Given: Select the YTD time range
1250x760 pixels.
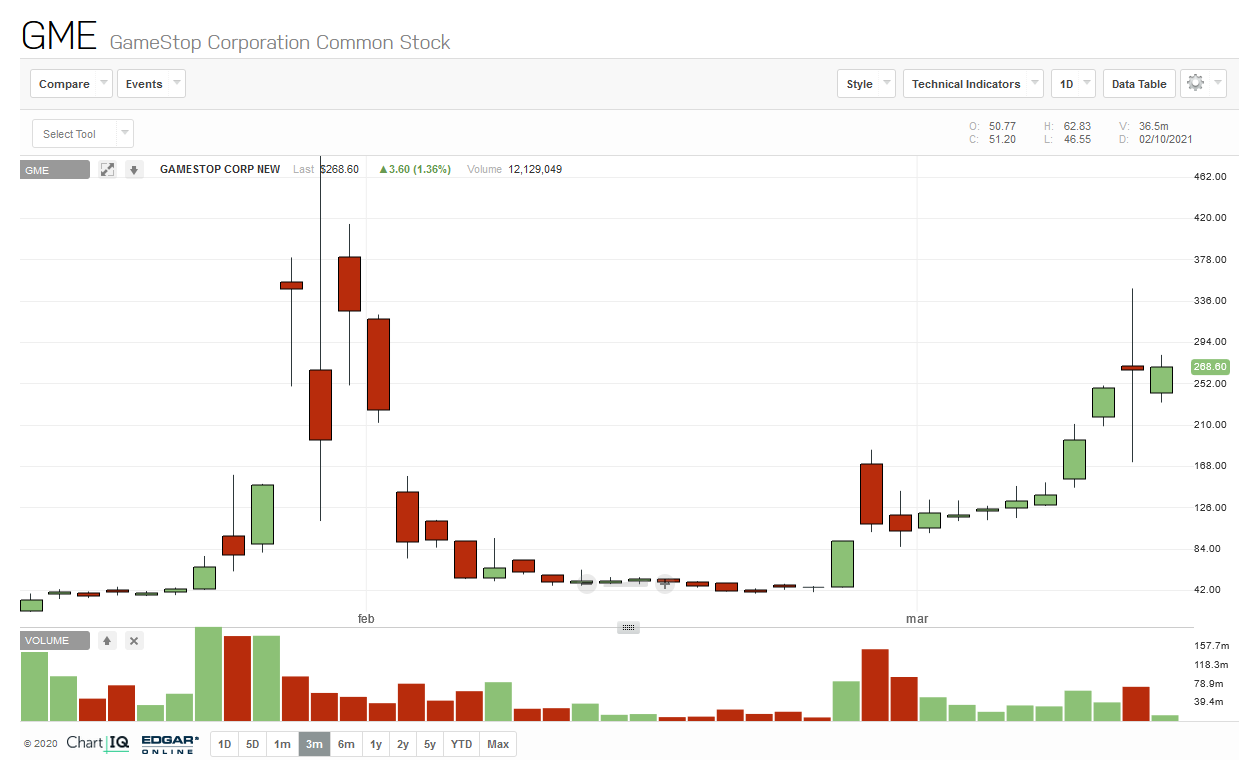Looking at the screenshot, I should tap(461, 744).
